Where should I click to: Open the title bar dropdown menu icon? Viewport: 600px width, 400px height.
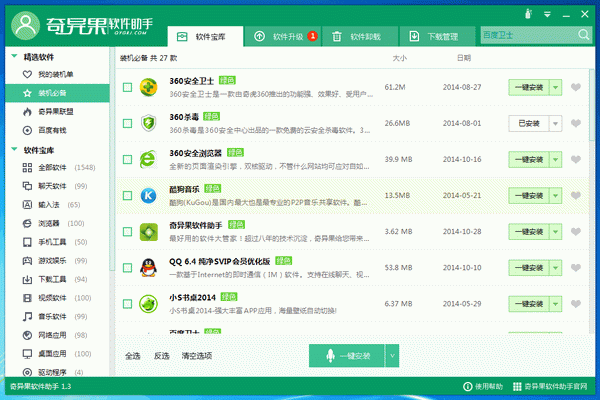547,15
